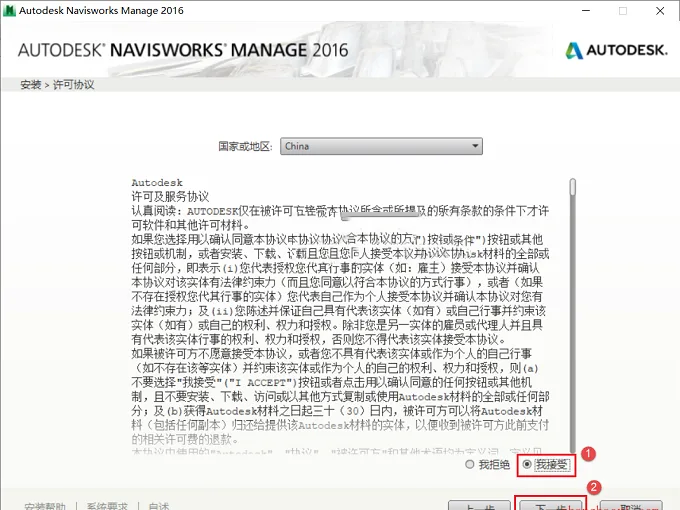
Task: Click the 取消 (Cancel) button
Action: (x=631, y=506)
